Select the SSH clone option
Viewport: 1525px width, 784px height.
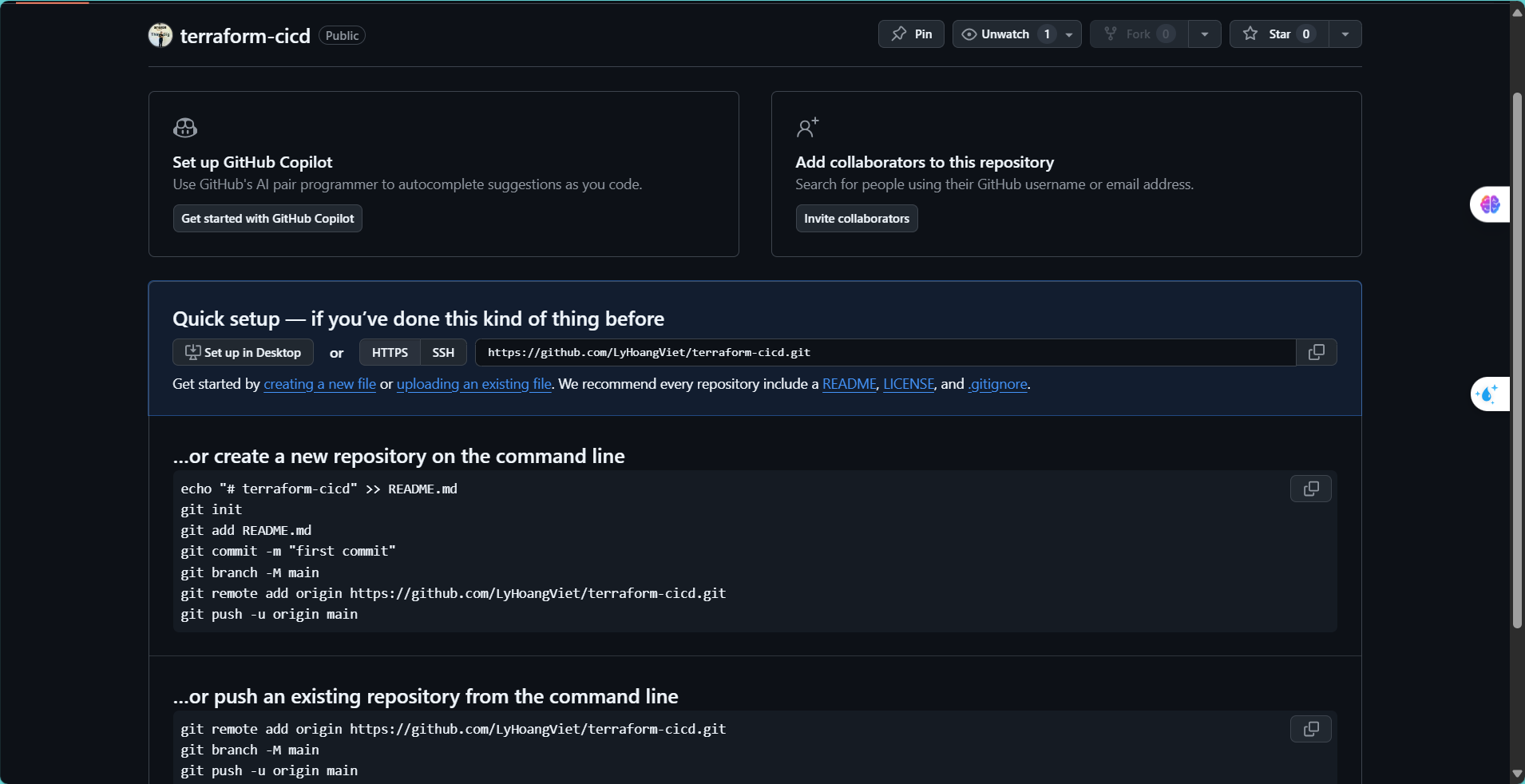(443, 353)
